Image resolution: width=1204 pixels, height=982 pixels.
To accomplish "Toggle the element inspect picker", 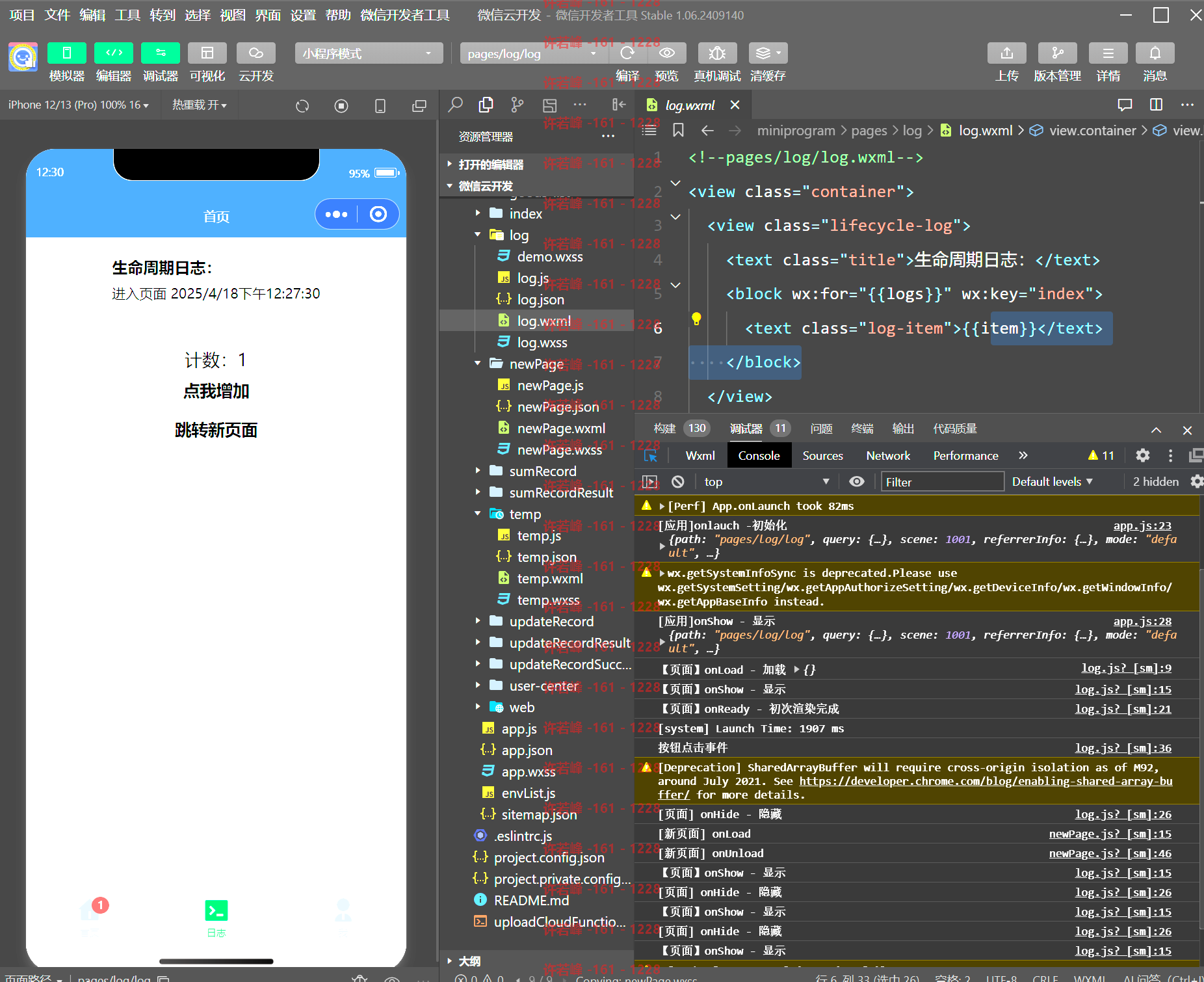I will pos(650,456).
